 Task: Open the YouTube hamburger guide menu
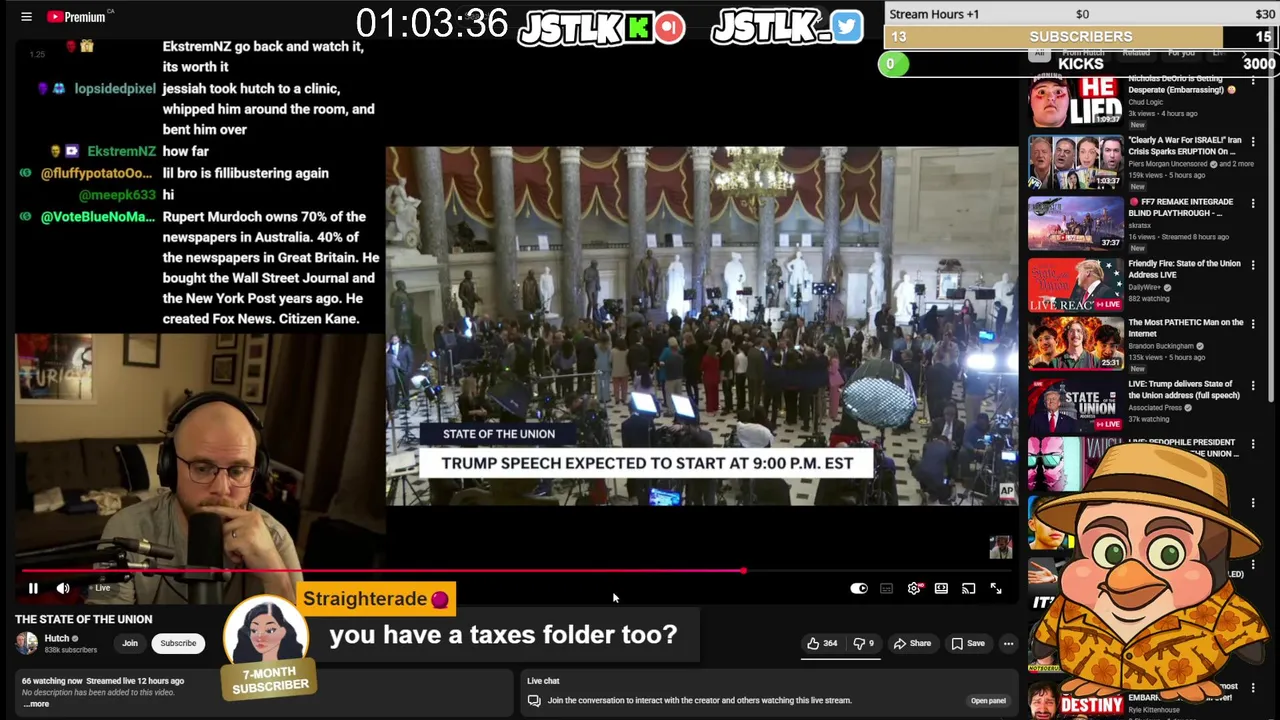(x=26, y=17)
